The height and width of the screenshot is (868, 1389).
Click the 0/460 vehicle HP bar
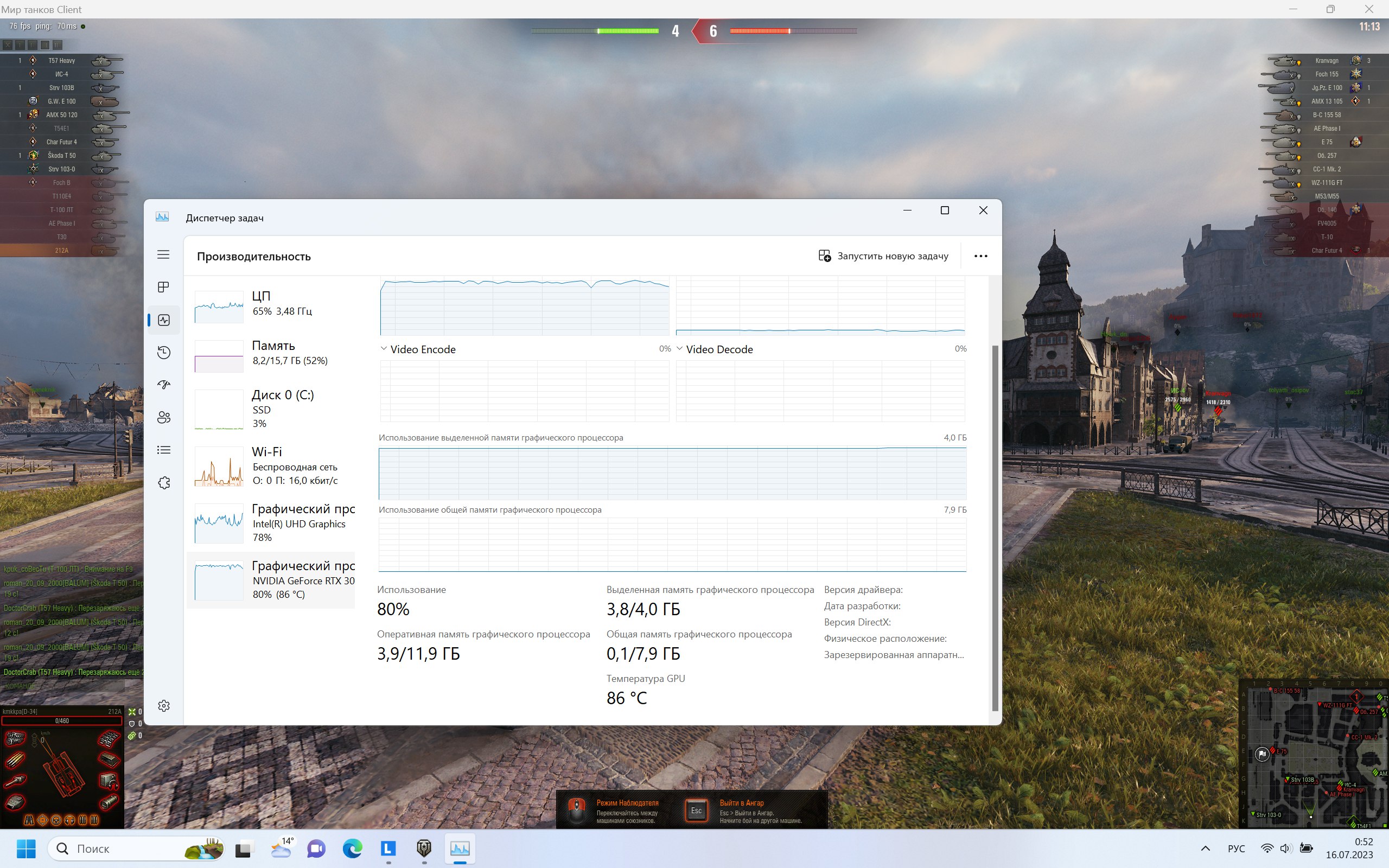click(61, 721)
